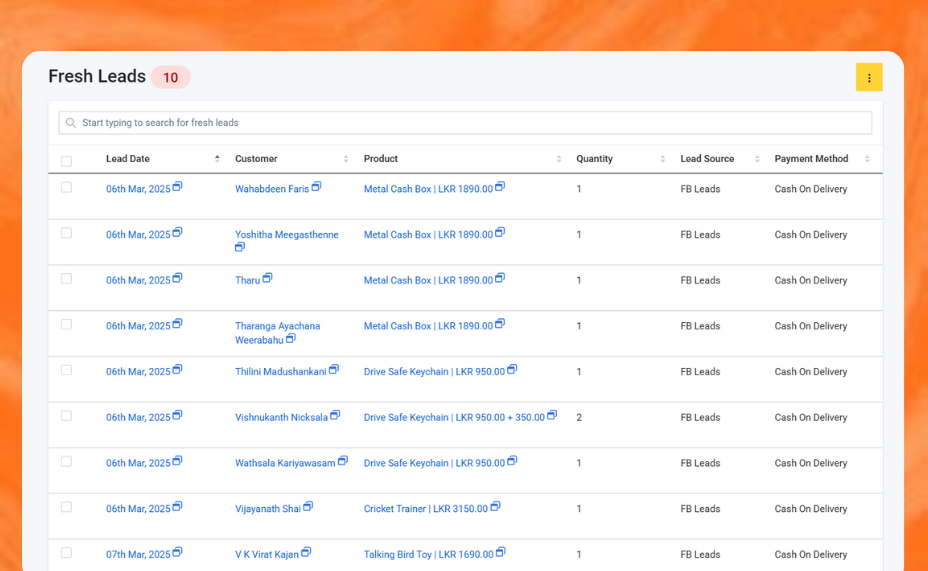Viewport: 928px width, 571px height.
Task: Sort by Quantity column arrows
Action: point(662,159)
